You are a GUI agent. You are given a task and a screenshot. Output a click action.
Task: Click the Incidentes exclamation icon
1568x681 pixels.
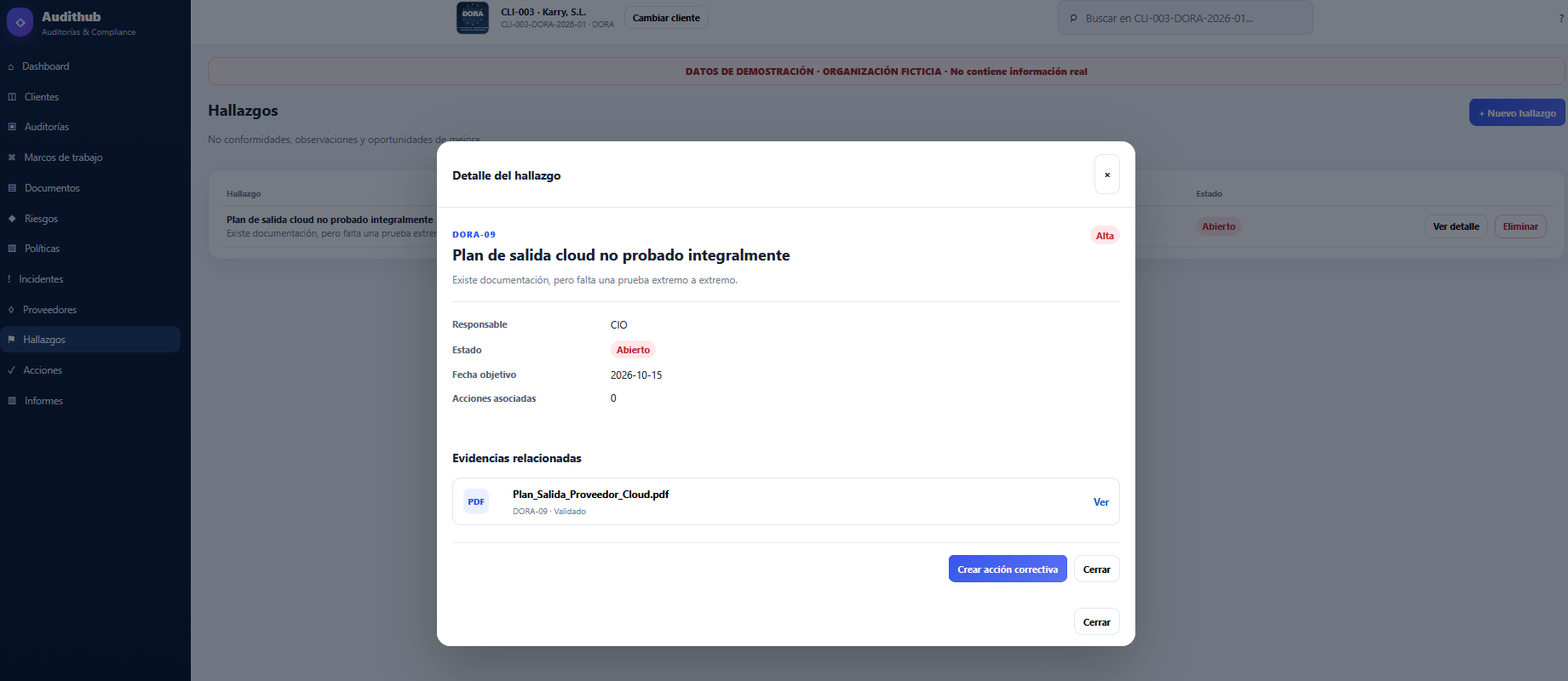coord(9,279)
